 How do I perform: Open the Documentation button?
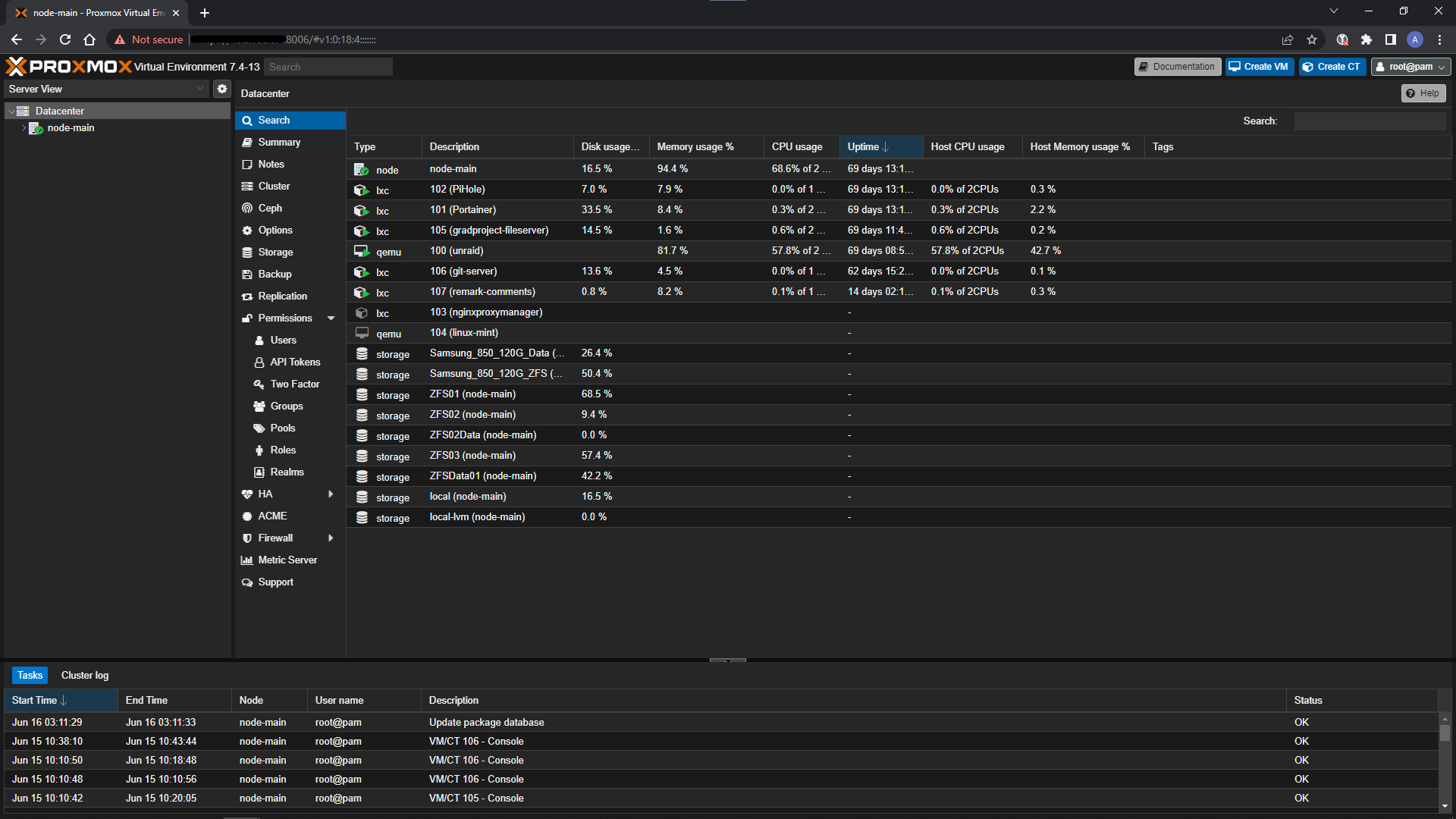[1177, 67]
